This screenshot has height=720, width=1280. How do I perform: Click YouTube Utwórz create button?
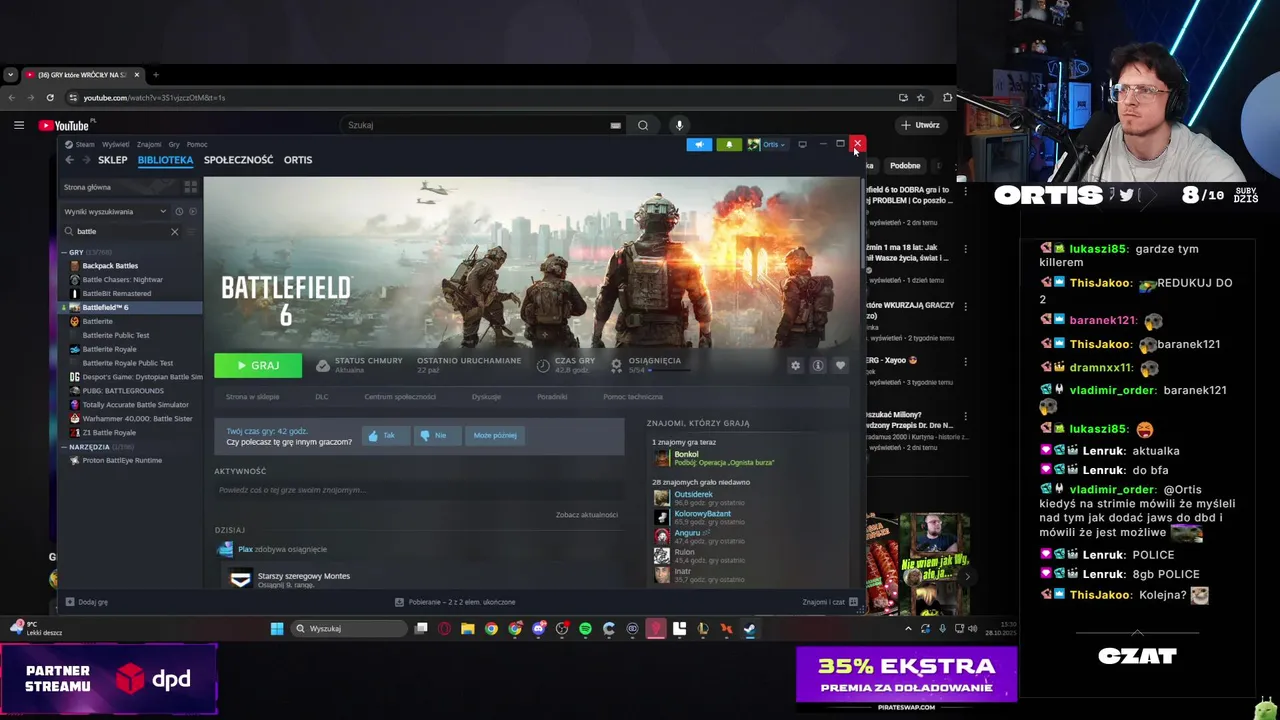[x=921, y=125]
